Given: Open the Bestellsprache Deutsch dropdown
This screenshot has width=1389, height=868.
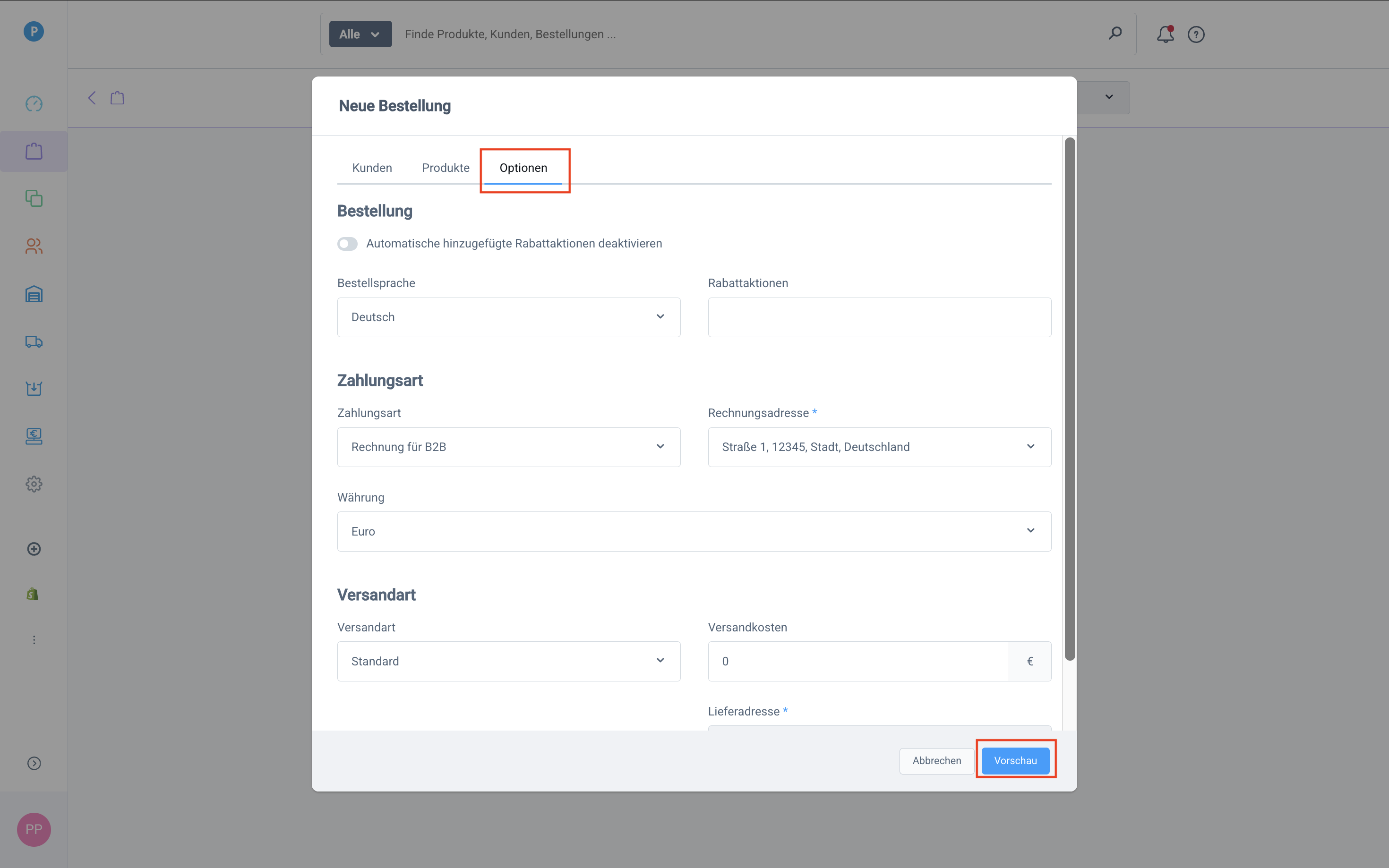Looking at the screenshot, I should [x=508, y=317].
